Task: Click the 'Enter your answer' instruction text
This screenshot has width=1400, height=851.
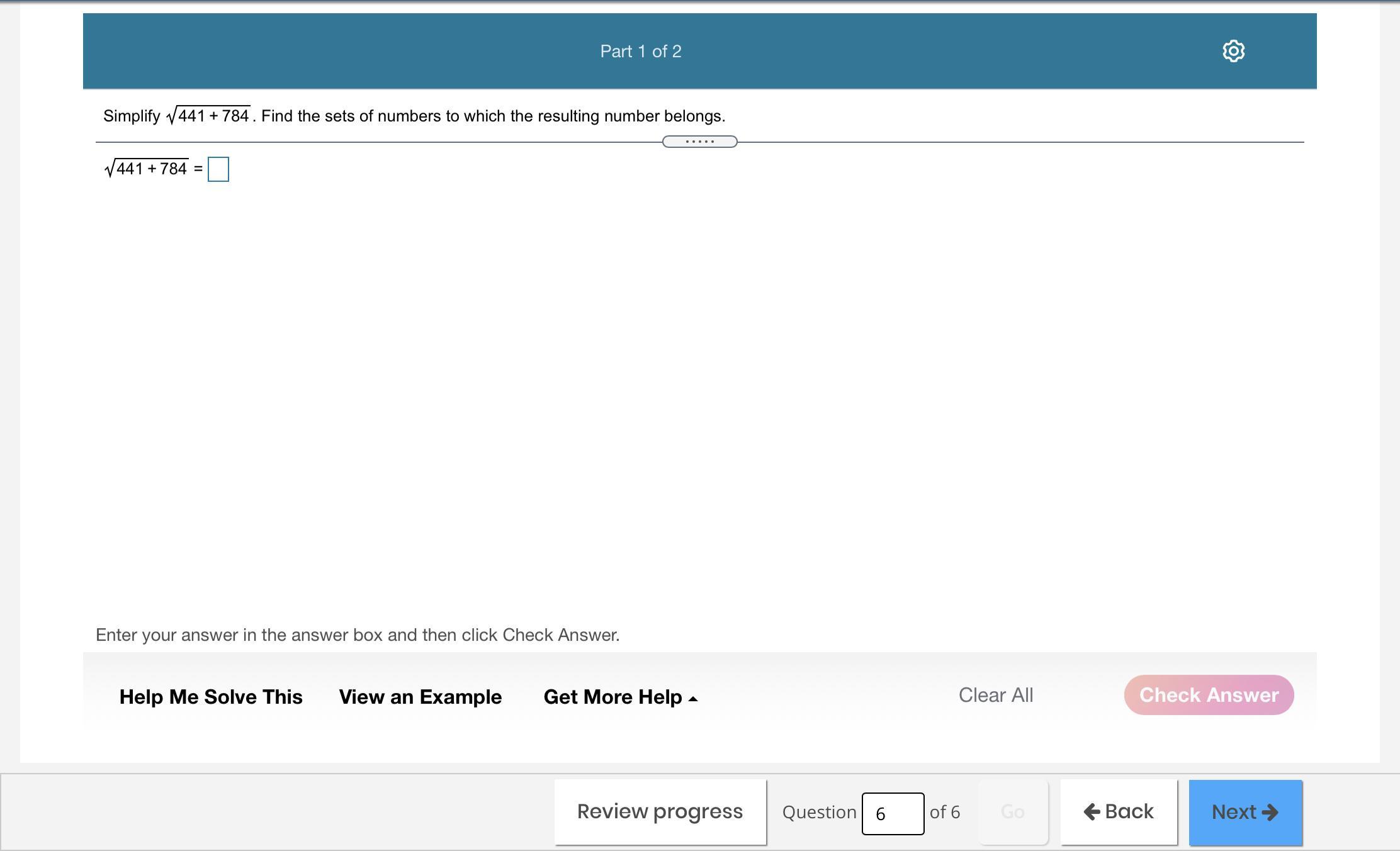Action: [358, 634]
